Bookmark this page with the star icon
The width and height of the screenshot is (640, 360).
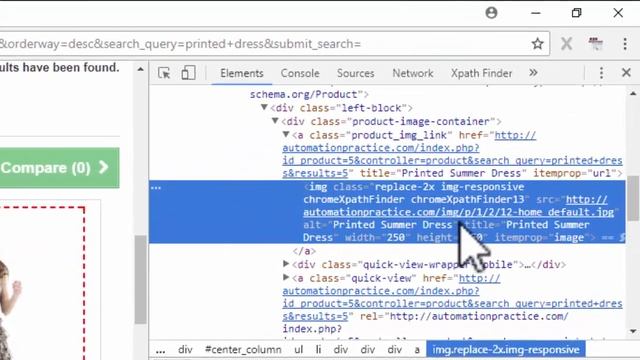point(537,44)
